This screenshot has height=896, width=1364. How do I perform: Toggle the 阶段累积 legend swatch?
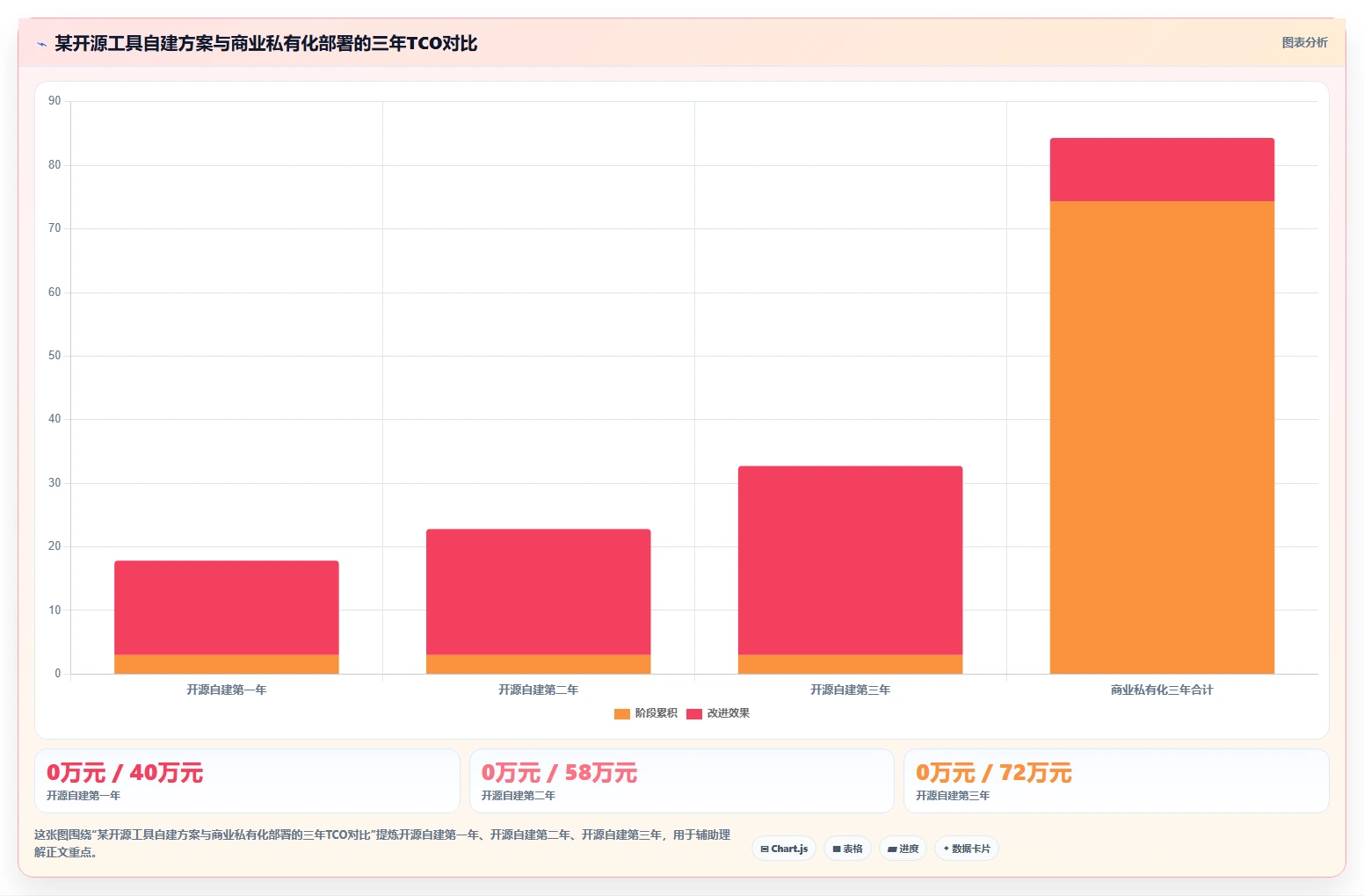pos(622,713)
